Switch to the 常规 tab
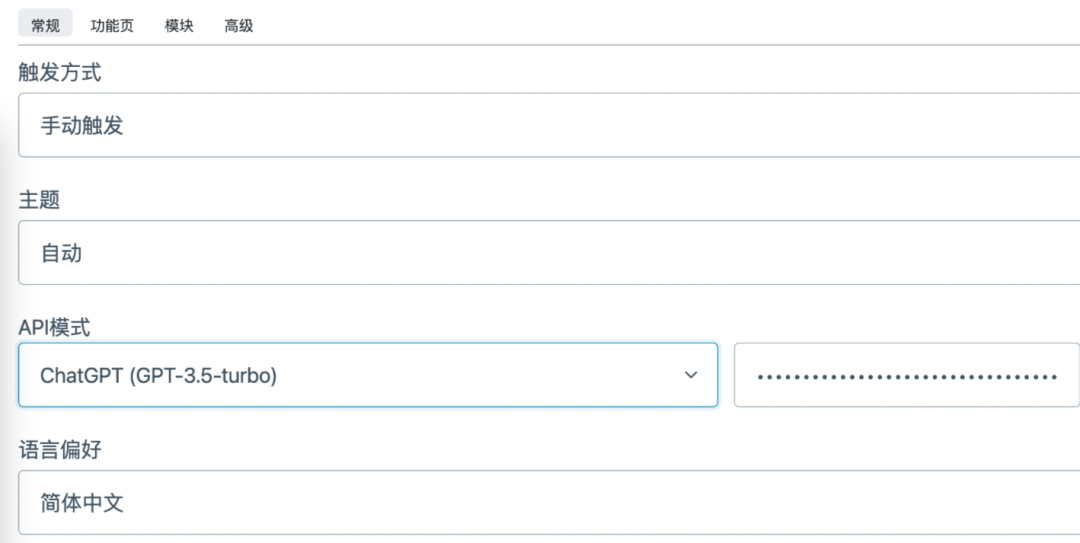1080x543 pixels. point(45,26)
